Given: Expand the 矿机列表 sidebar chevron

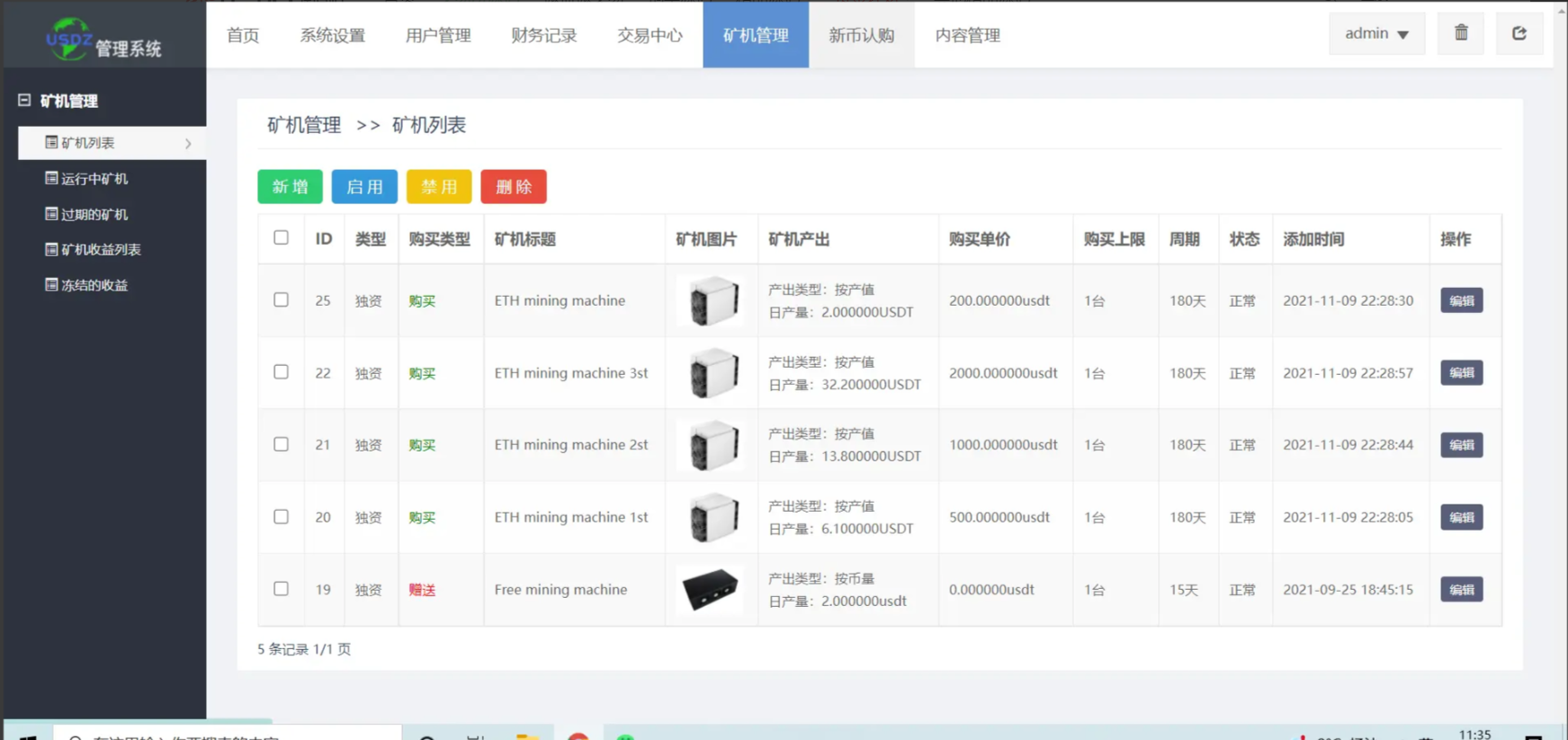Looking at the screenshot, I should click(188, 144).
